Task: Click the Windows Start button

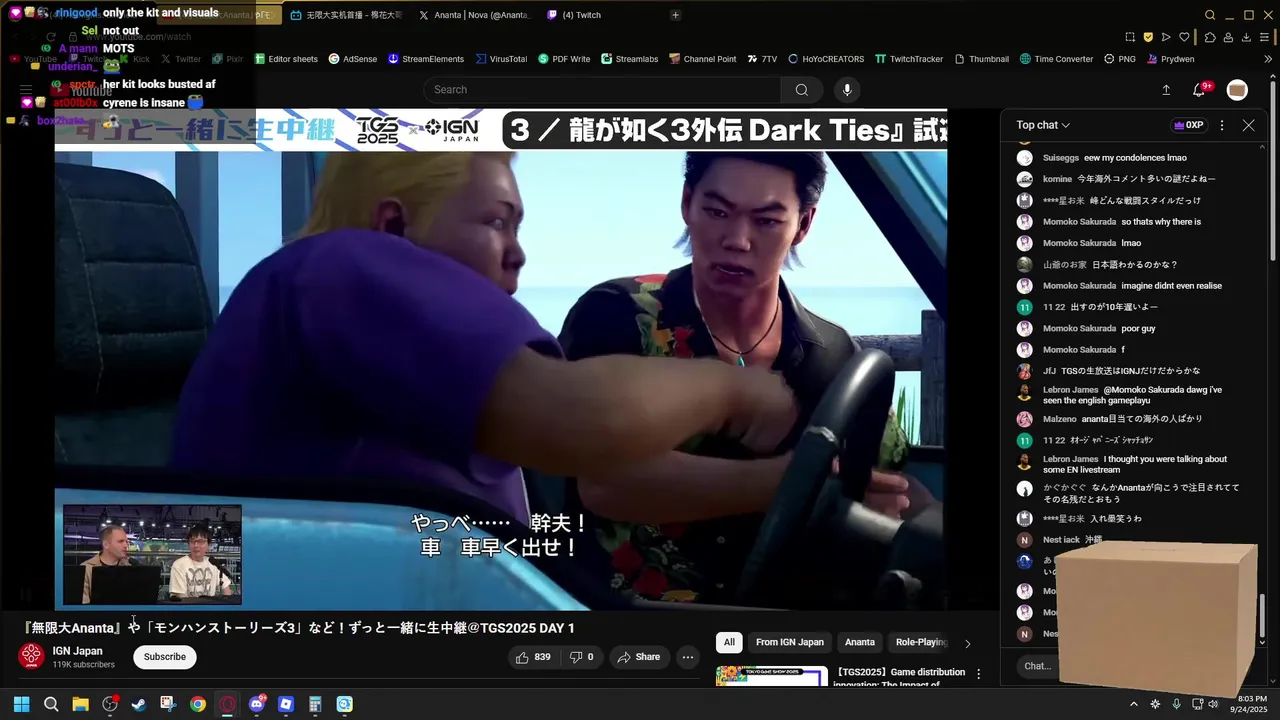Action: coord(21,704)
